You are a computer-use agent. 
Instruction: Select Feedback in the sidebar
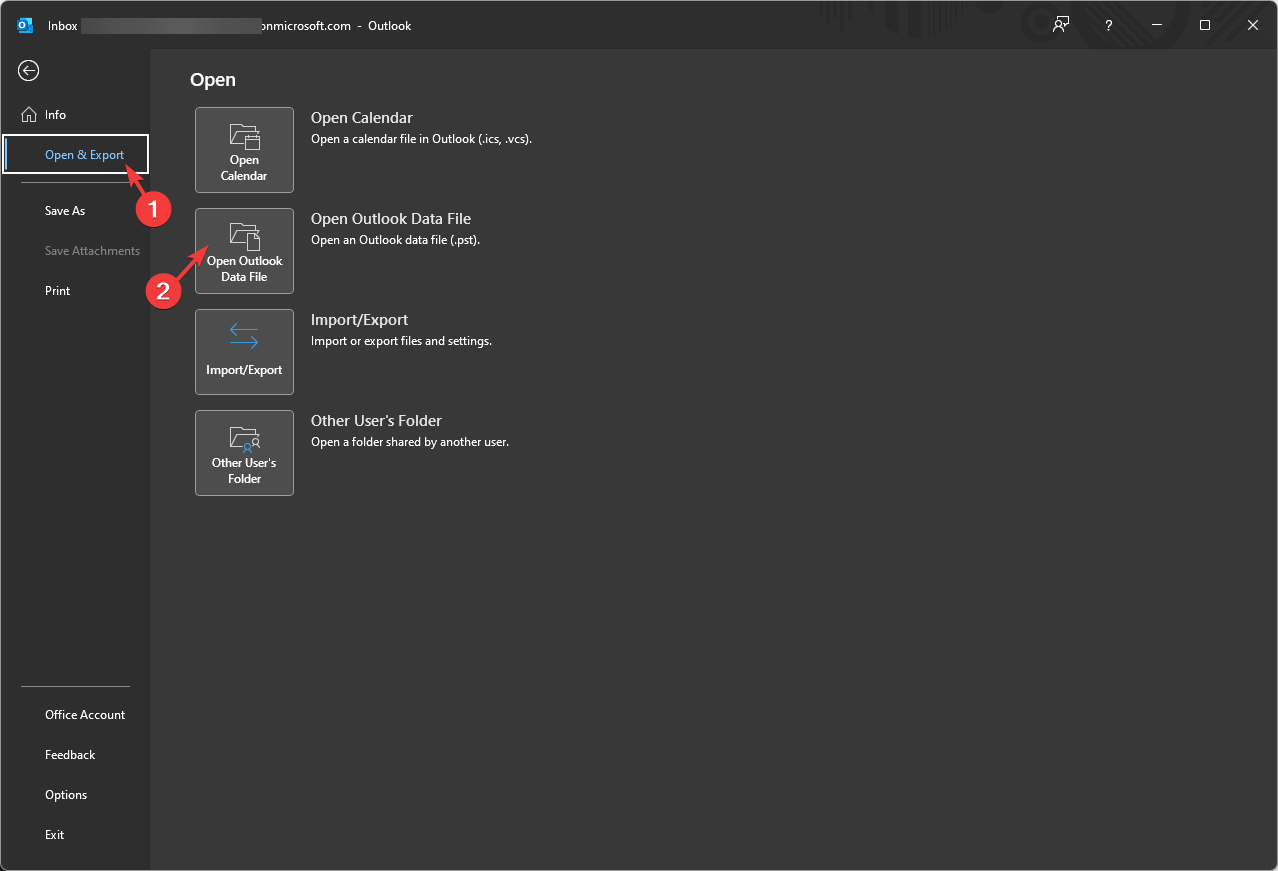pos(70,755)
